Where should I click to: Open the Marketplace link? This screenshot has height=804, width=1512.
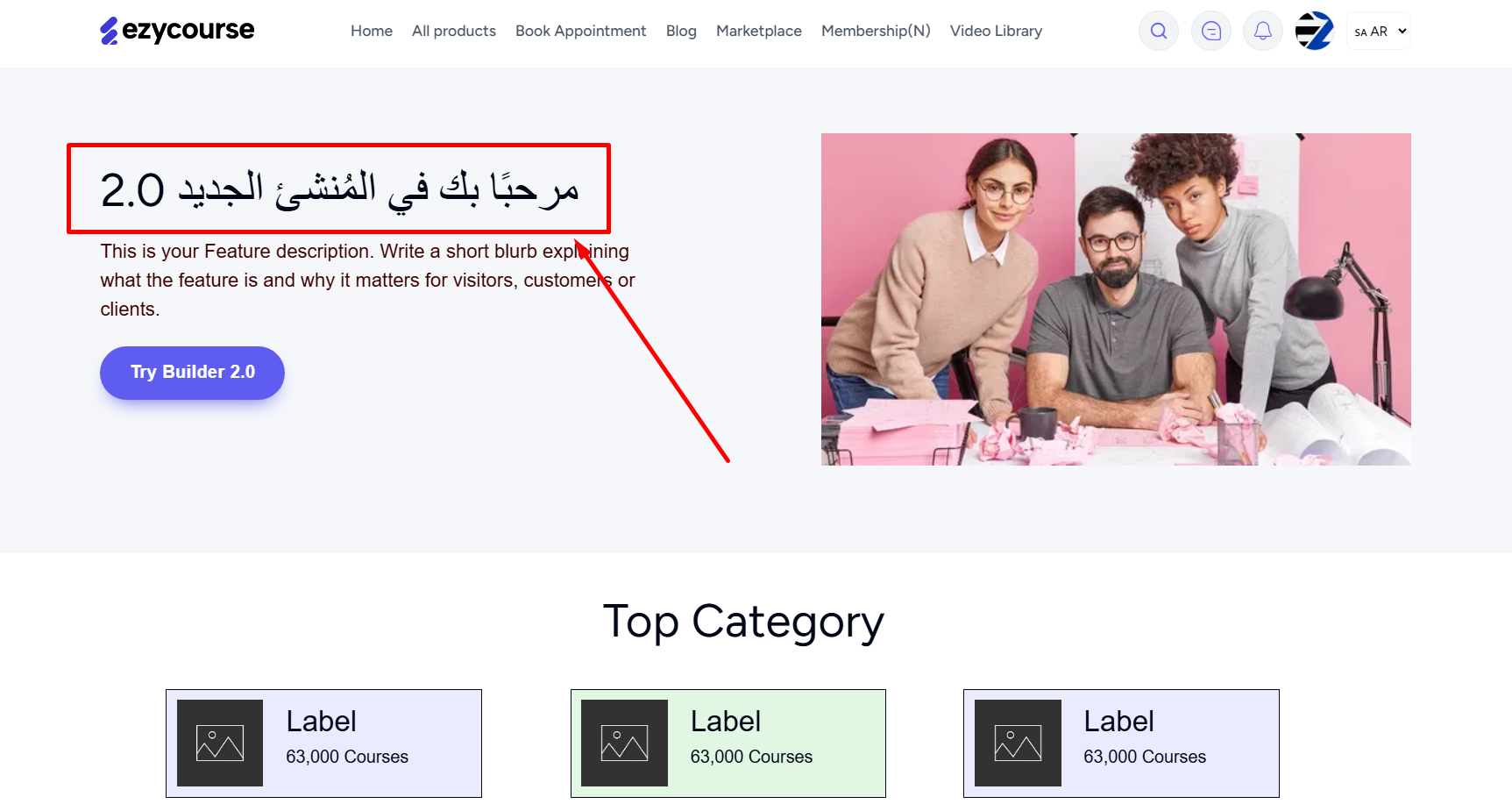click(x=759, y=32)
